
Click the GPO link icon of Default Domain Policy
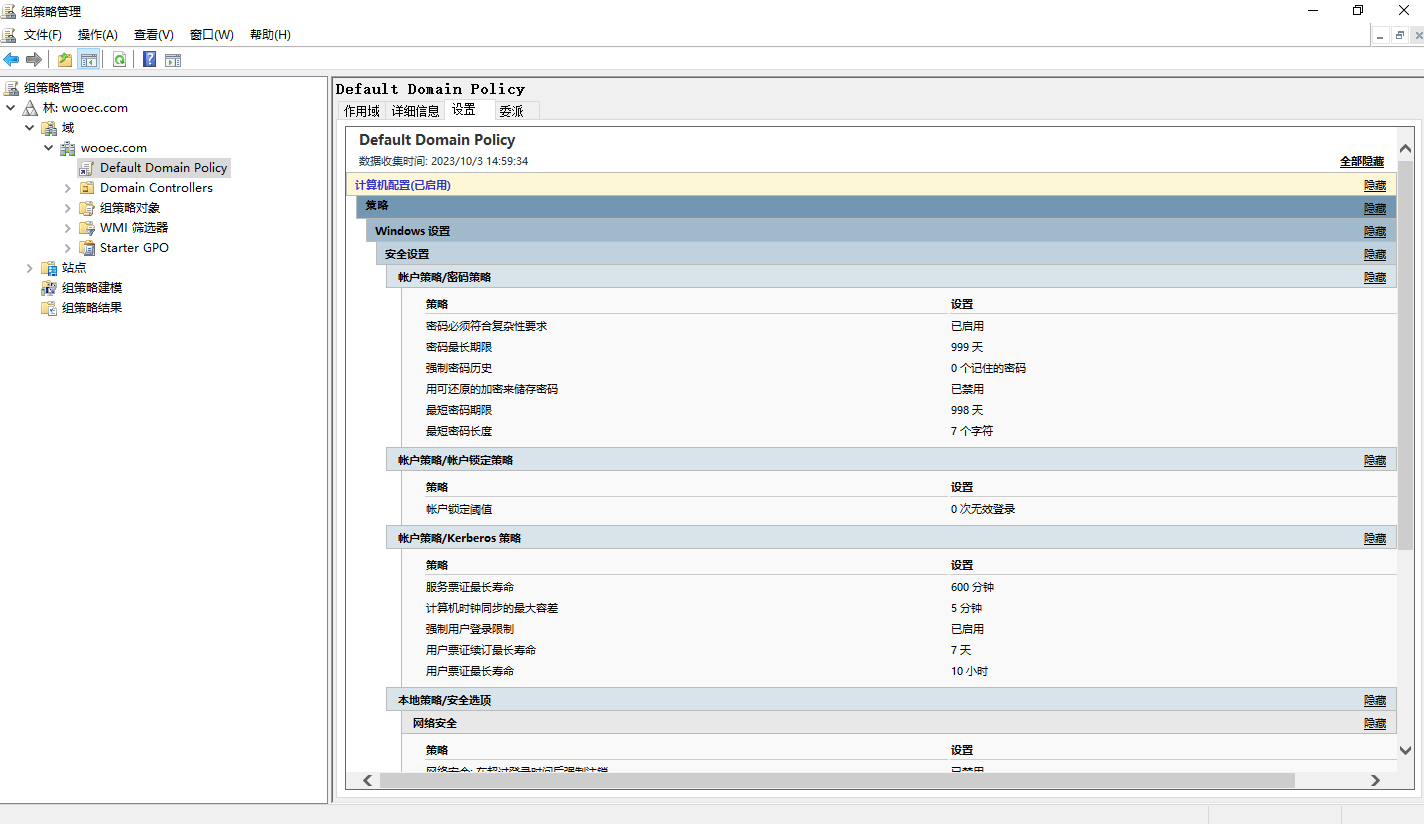tap(87, 167)
